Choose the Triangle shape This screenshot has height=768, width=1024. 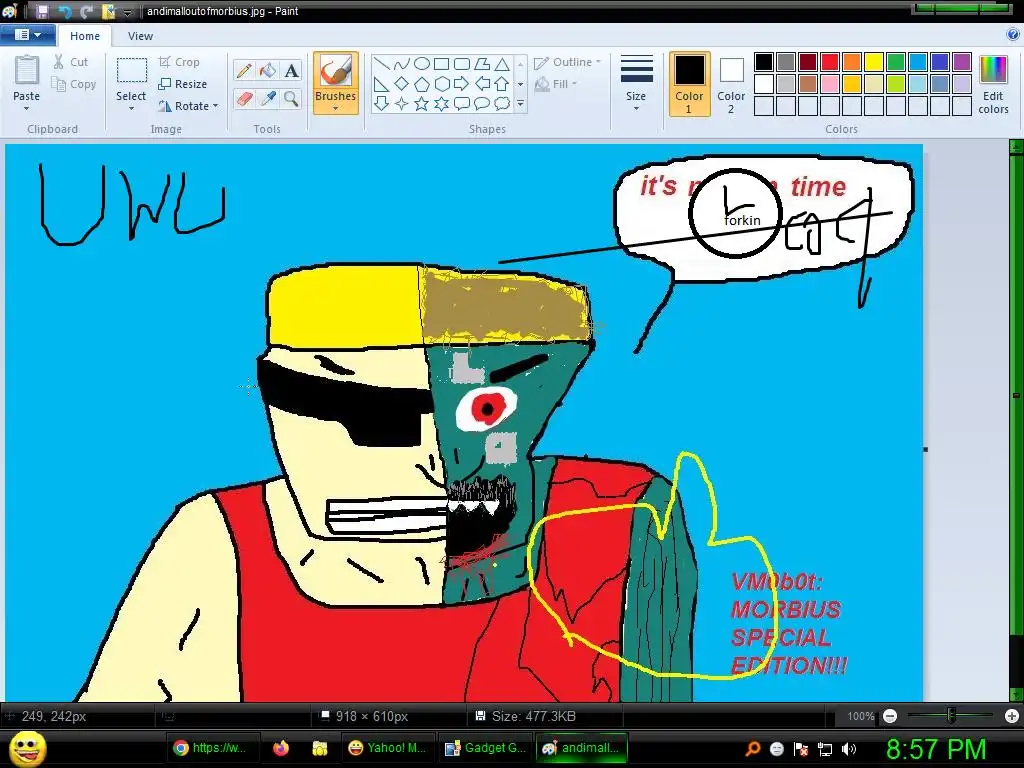(502, 64)
